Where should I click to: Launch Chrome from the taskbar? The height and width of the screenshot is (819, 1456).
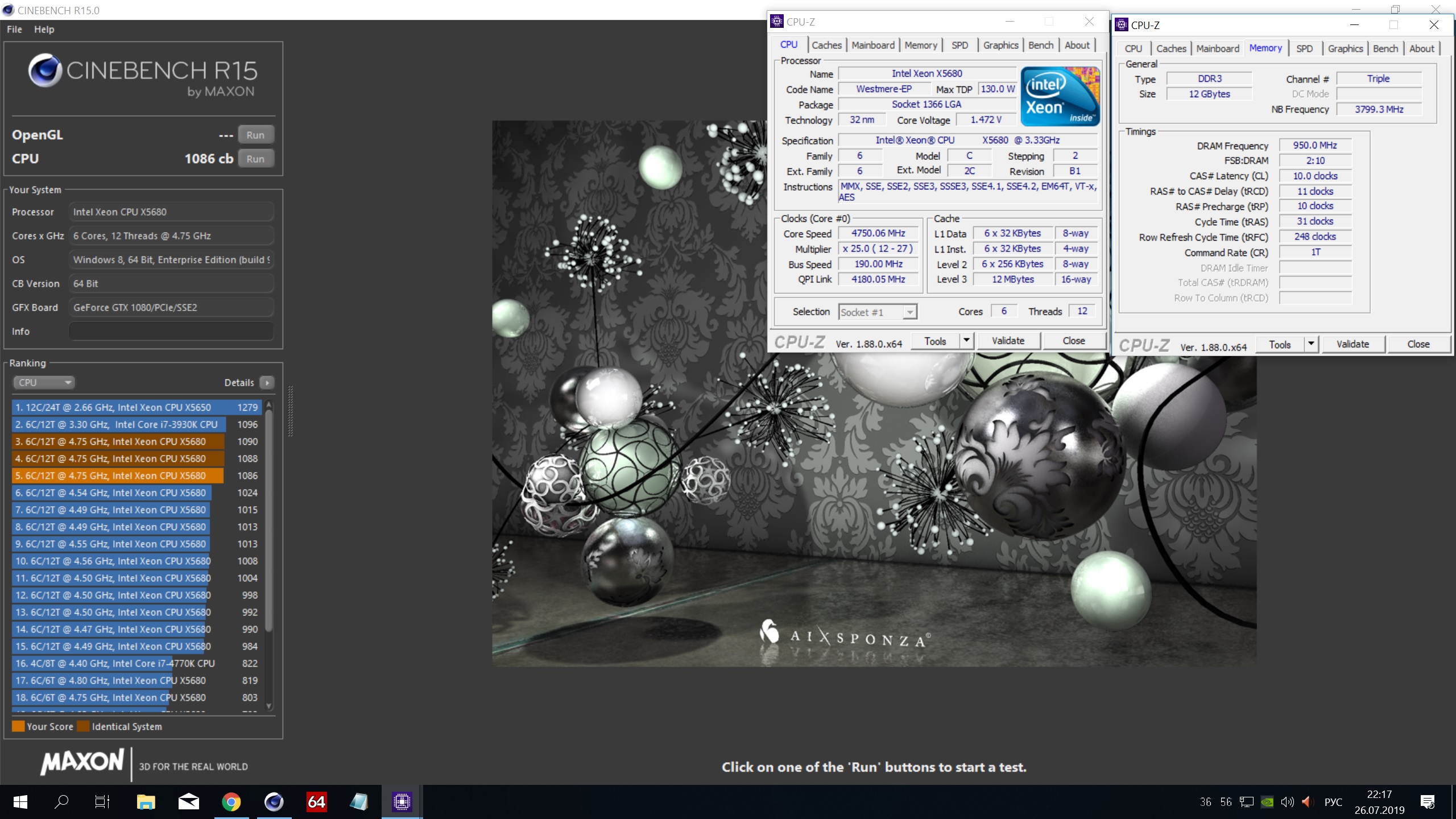pos(231,802)
